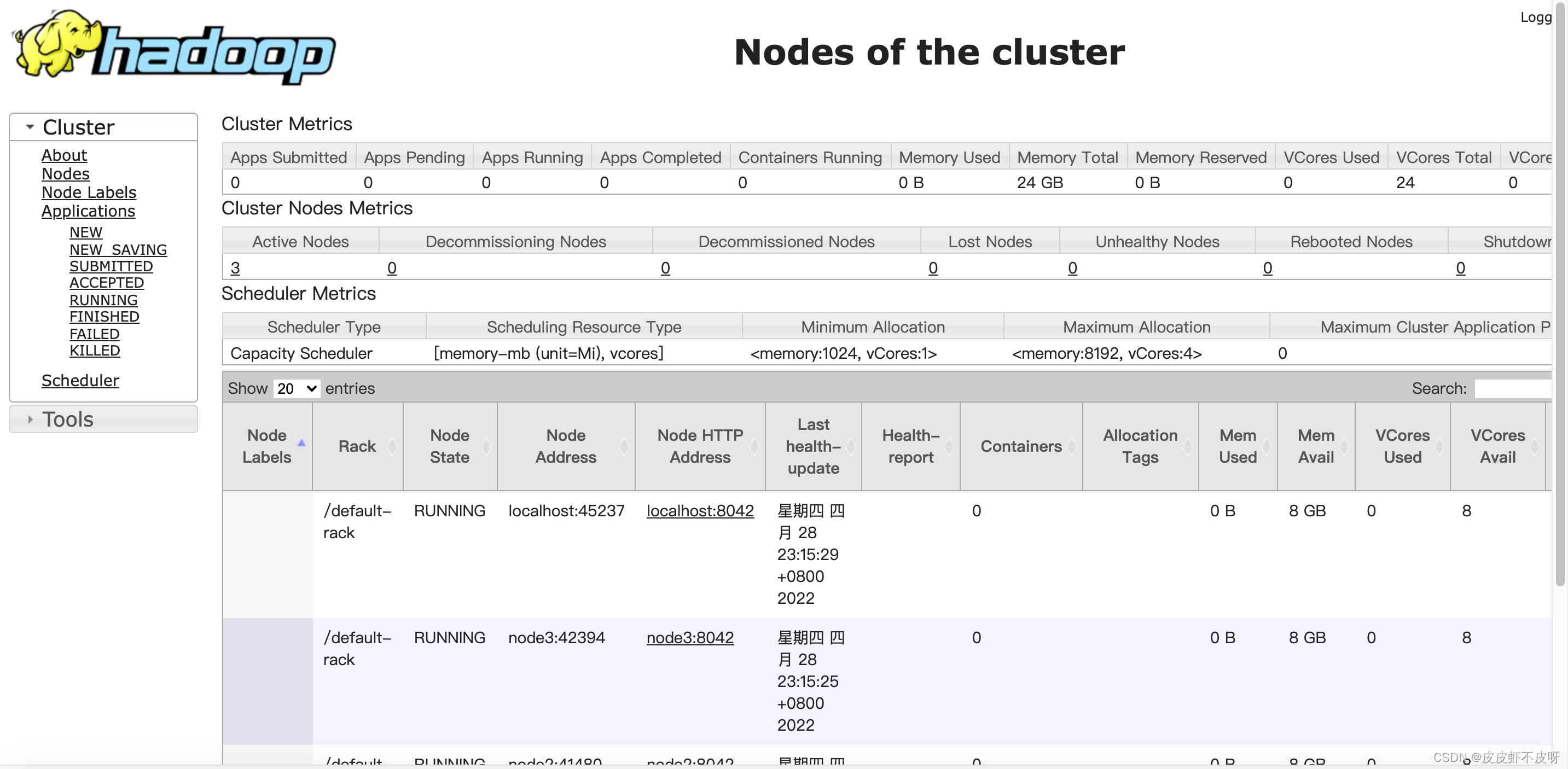Show KILLED applications
1568x769 pixels.
95,351
